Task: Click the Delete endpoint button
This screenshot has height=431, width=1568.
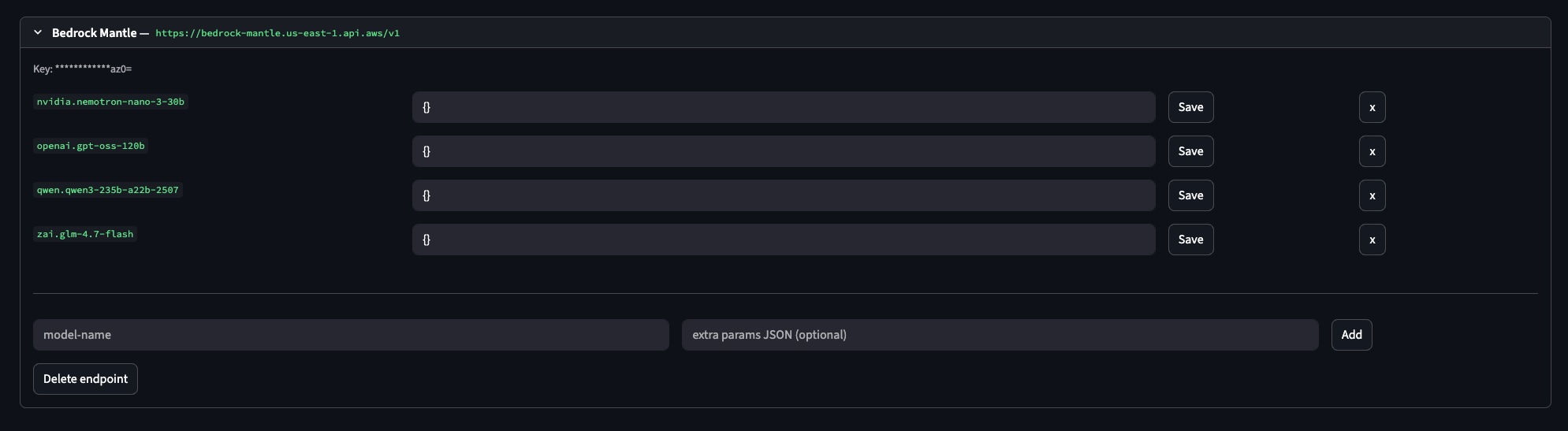Action: pyautogui.click(x=85, y=379)
